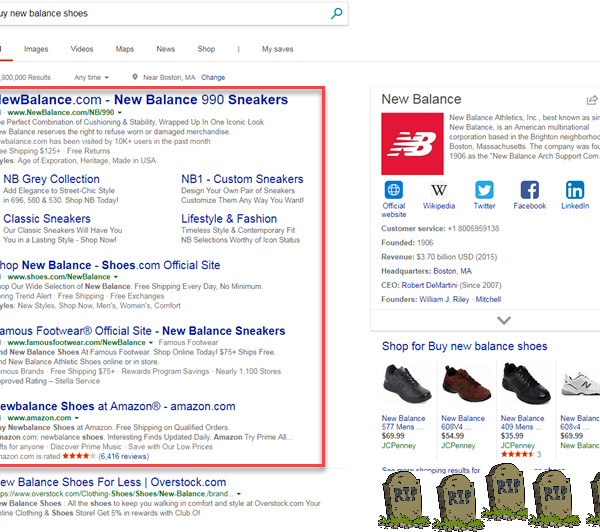Open the My saves tab

[278, 49]
